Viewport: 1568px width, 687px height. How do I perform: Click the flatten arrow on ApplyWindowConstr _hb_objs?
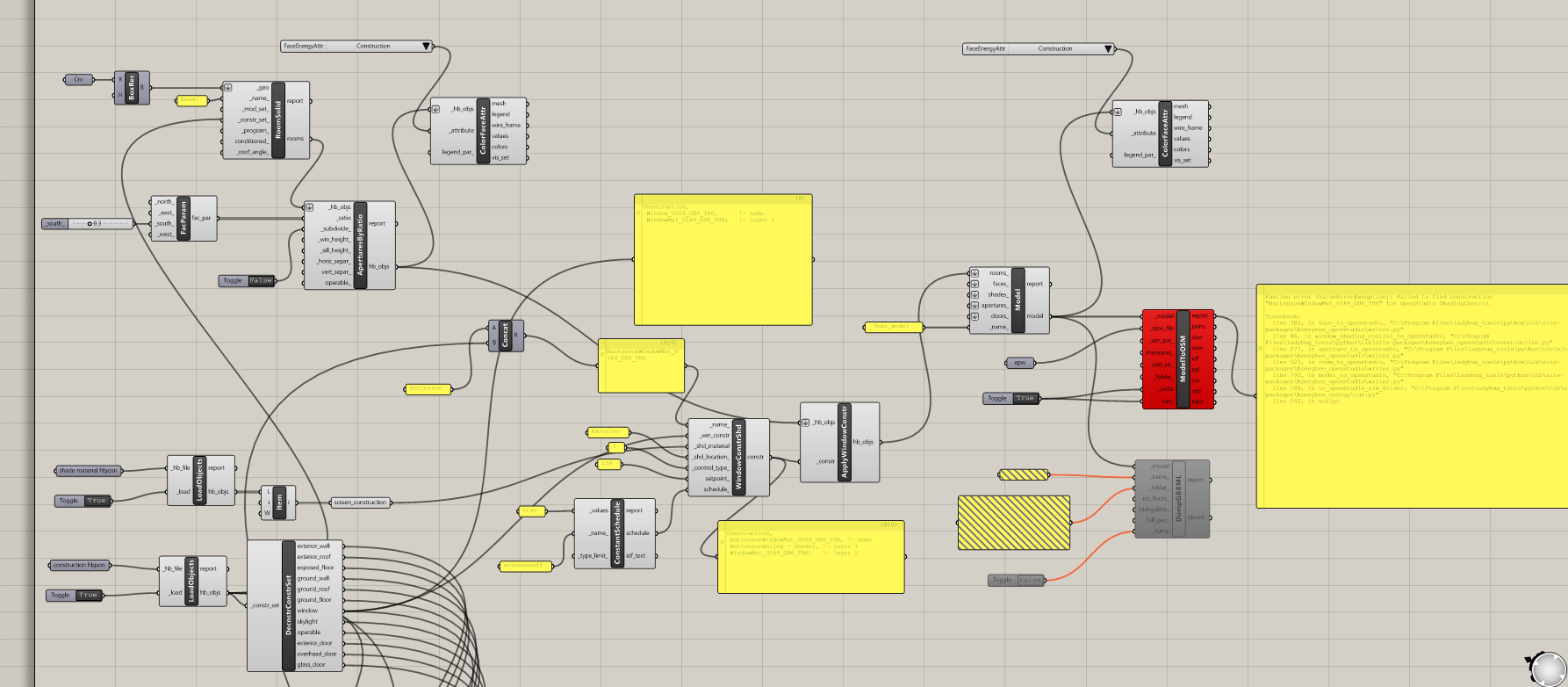(x=806, y=423)
